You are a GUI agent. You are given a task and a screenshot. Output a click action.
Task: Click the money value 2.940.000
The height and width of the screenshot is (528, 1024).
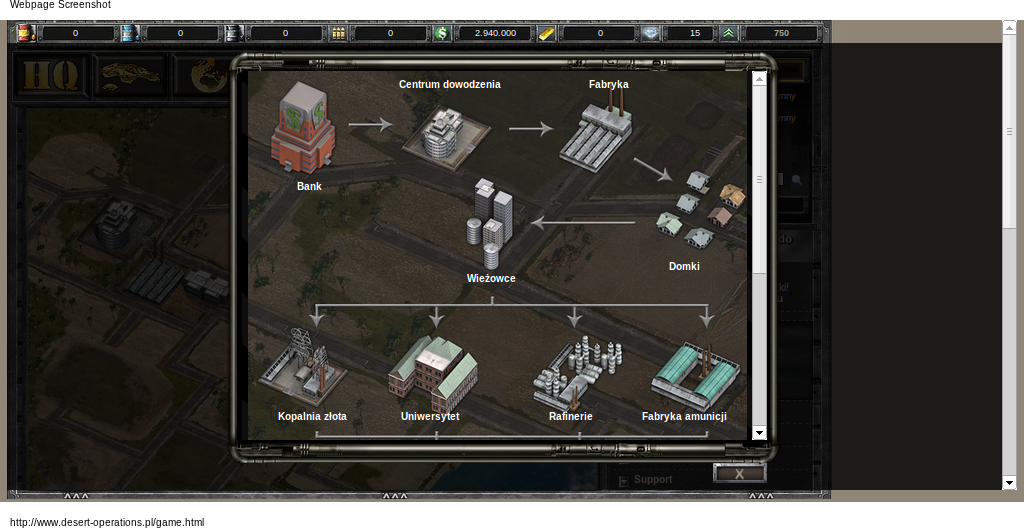click(495, 33)
